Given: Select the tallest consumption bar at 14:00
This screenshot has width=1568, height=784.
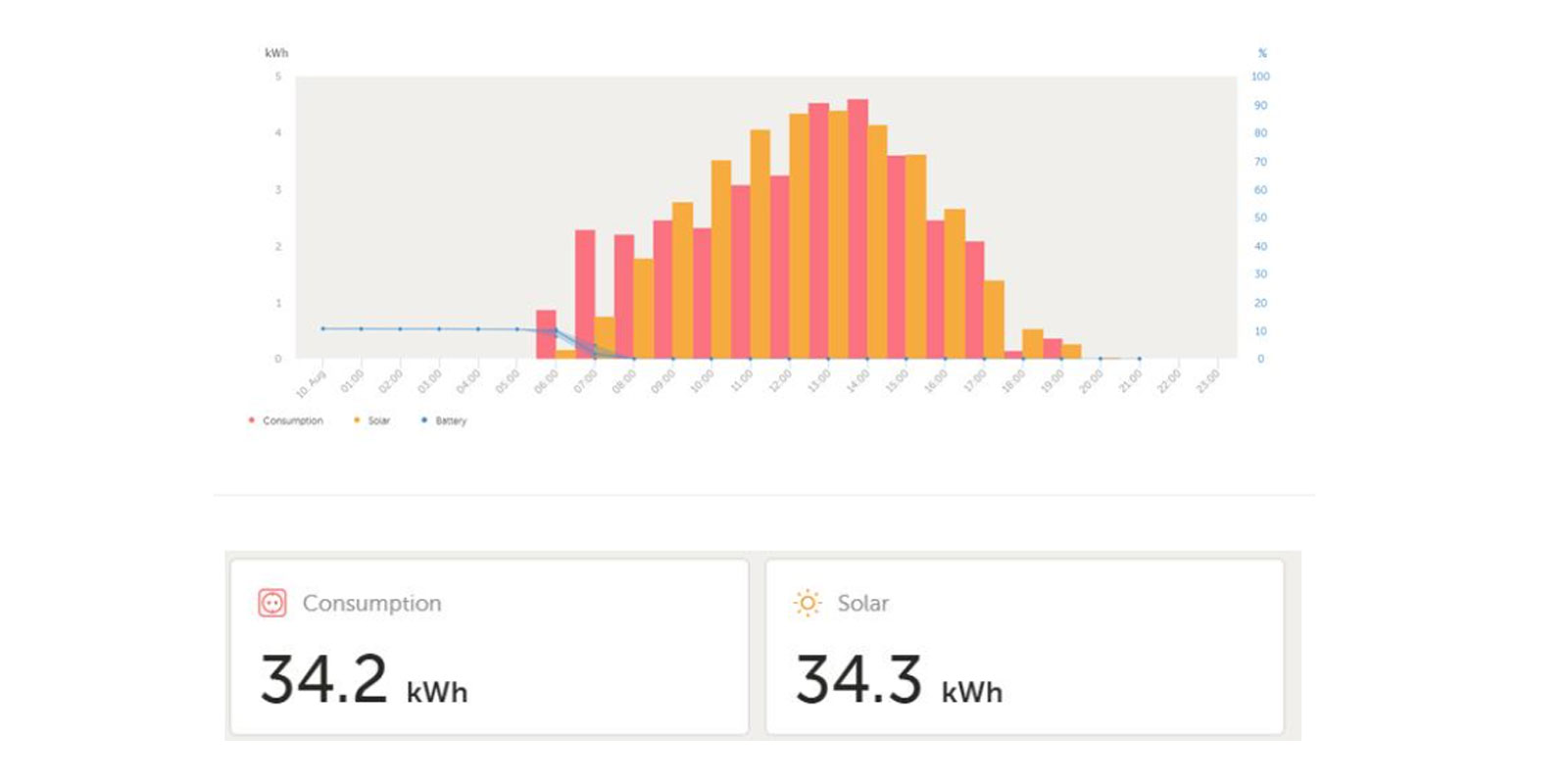Looking at the screenshot, I should [857, 230].
